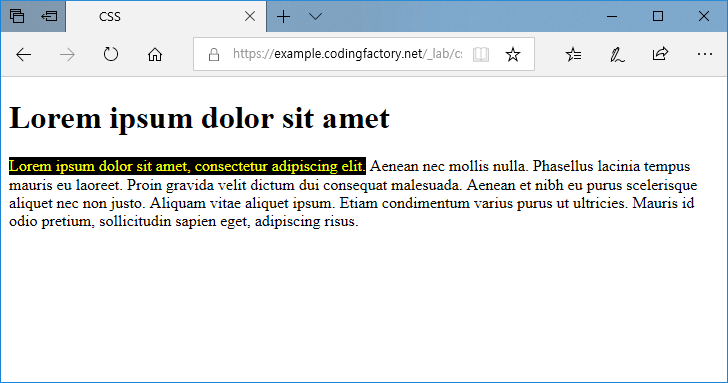Click text 'sollicitudin sapien eget, adipiscing risus.'
The image size is (728, 383).
(x=229, y=221)
